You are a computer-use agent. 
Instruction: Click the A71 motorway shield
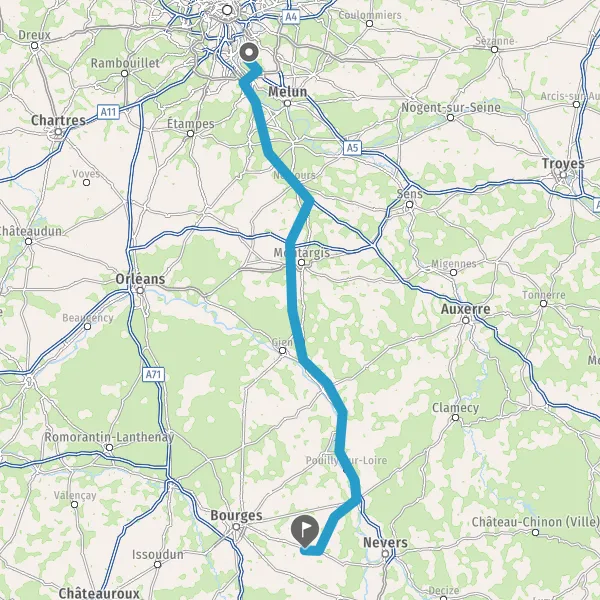click(154, 374)
